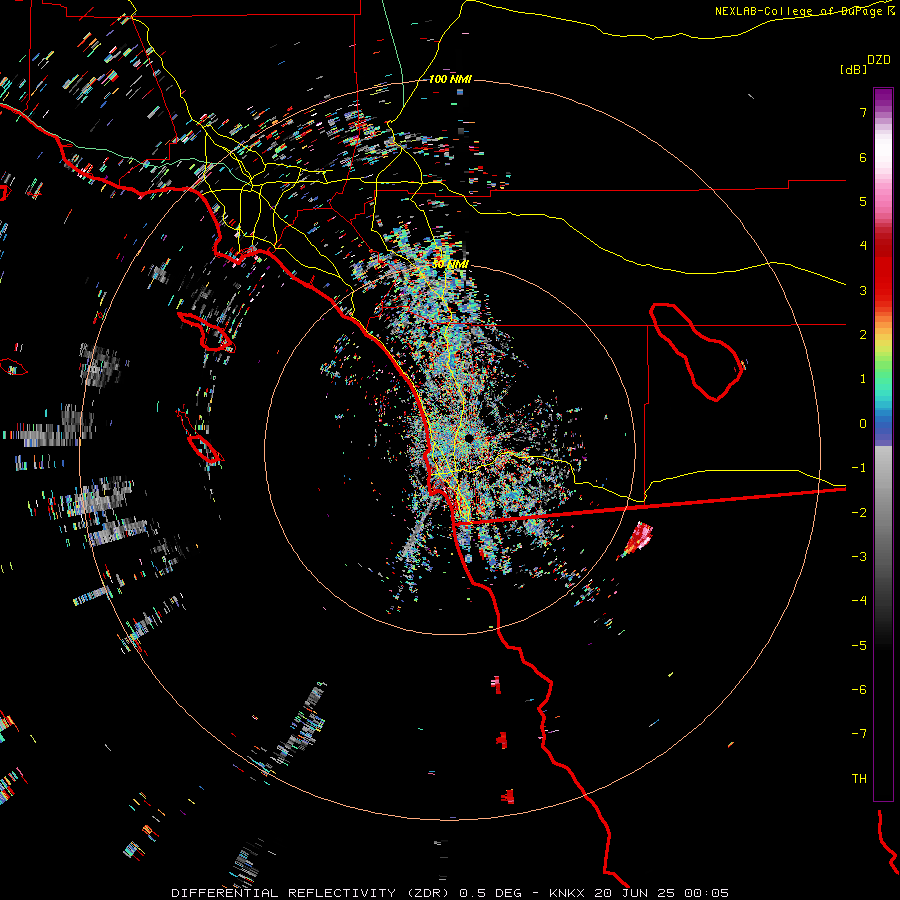This screenshot has width=900, height=900.
Task: Click the 1 value on the color scale
Action: coord(863,379)
